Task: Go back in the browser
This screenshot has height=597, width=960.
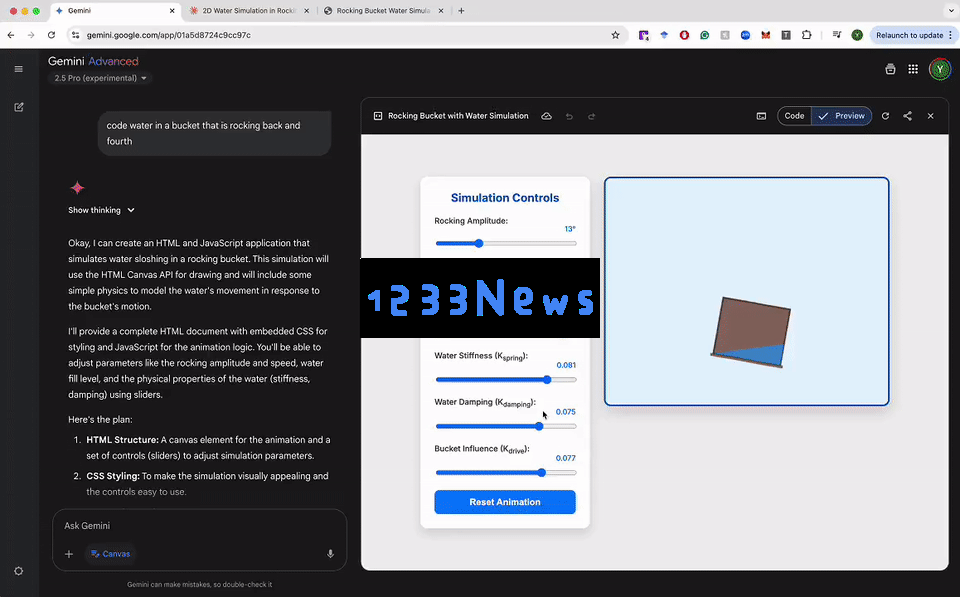Action: [x=11, y=35]
